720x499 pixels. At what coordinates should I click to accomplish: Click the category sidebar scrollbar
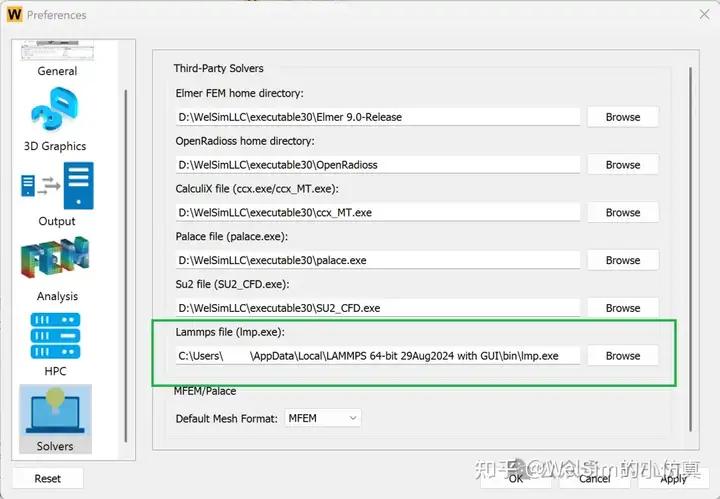click(x=126, y=266)
